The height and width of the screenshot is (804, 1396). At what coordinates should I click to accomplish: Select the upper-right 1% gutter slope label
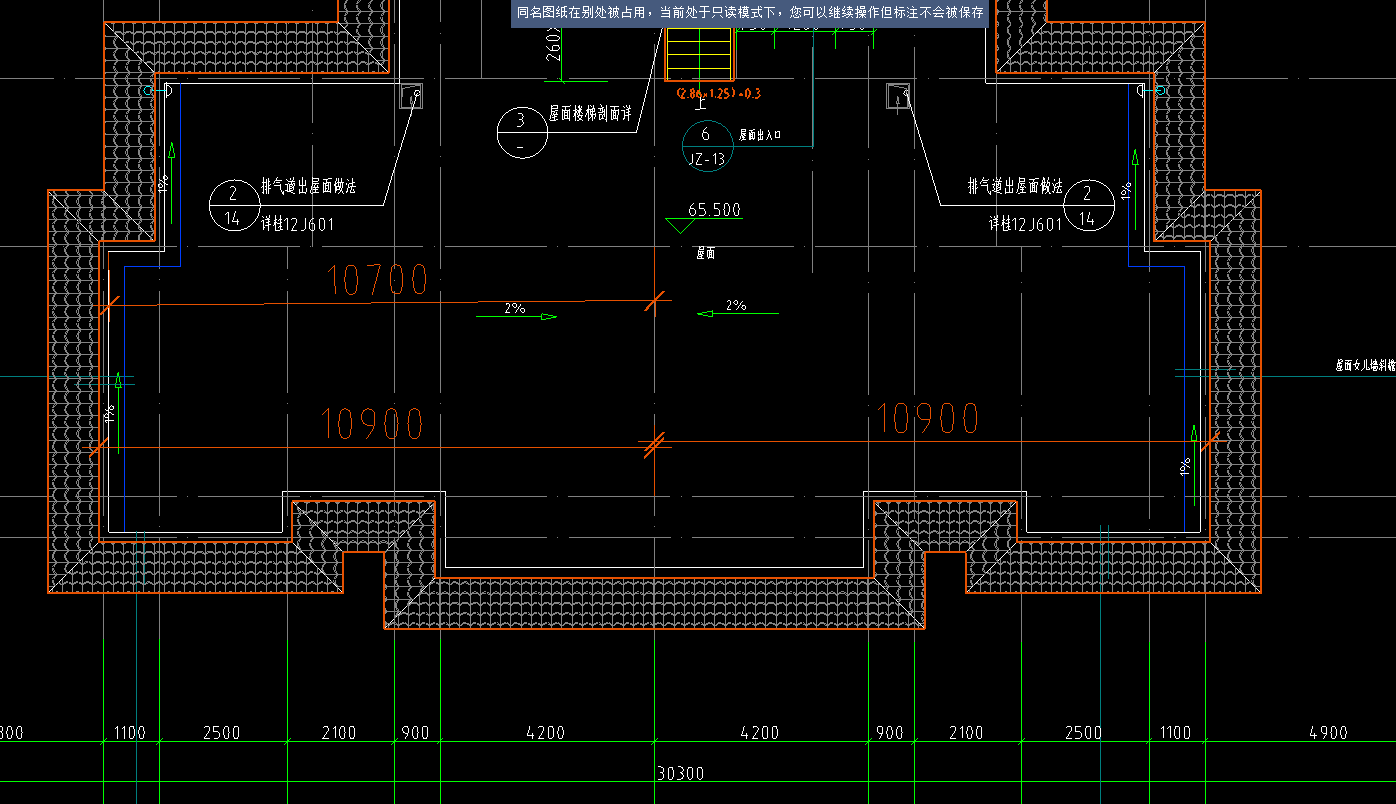(1125, 189)
